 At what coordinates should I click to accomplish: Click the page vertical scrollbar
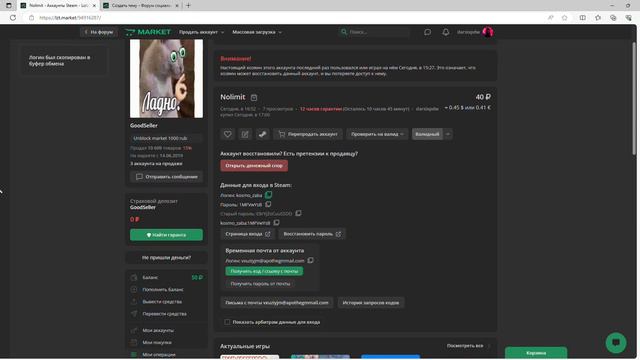coord(634,98)
